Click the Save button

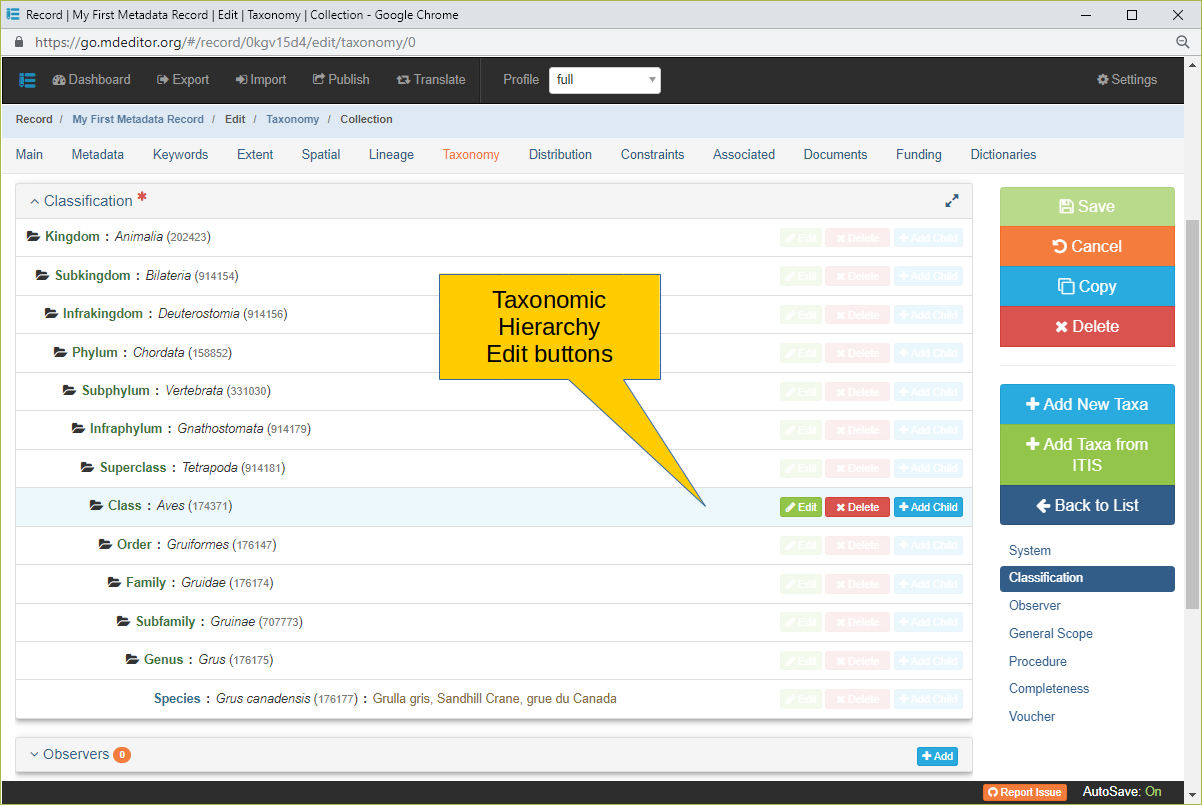click(1087, 207)
